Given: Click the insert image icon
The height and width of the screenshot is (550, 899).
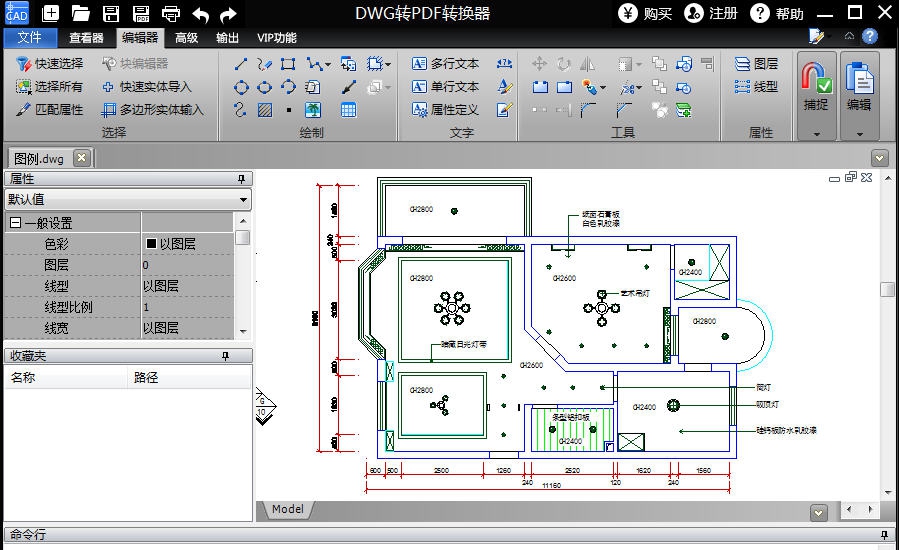Looking at the screenshot, I should pyautogui.click(x=313, y=110).
